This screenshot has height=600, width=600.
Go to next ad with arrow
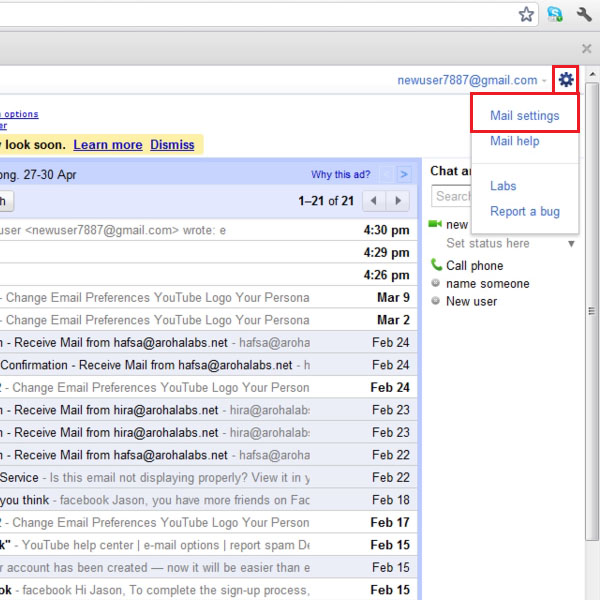[x=404, y=174]
